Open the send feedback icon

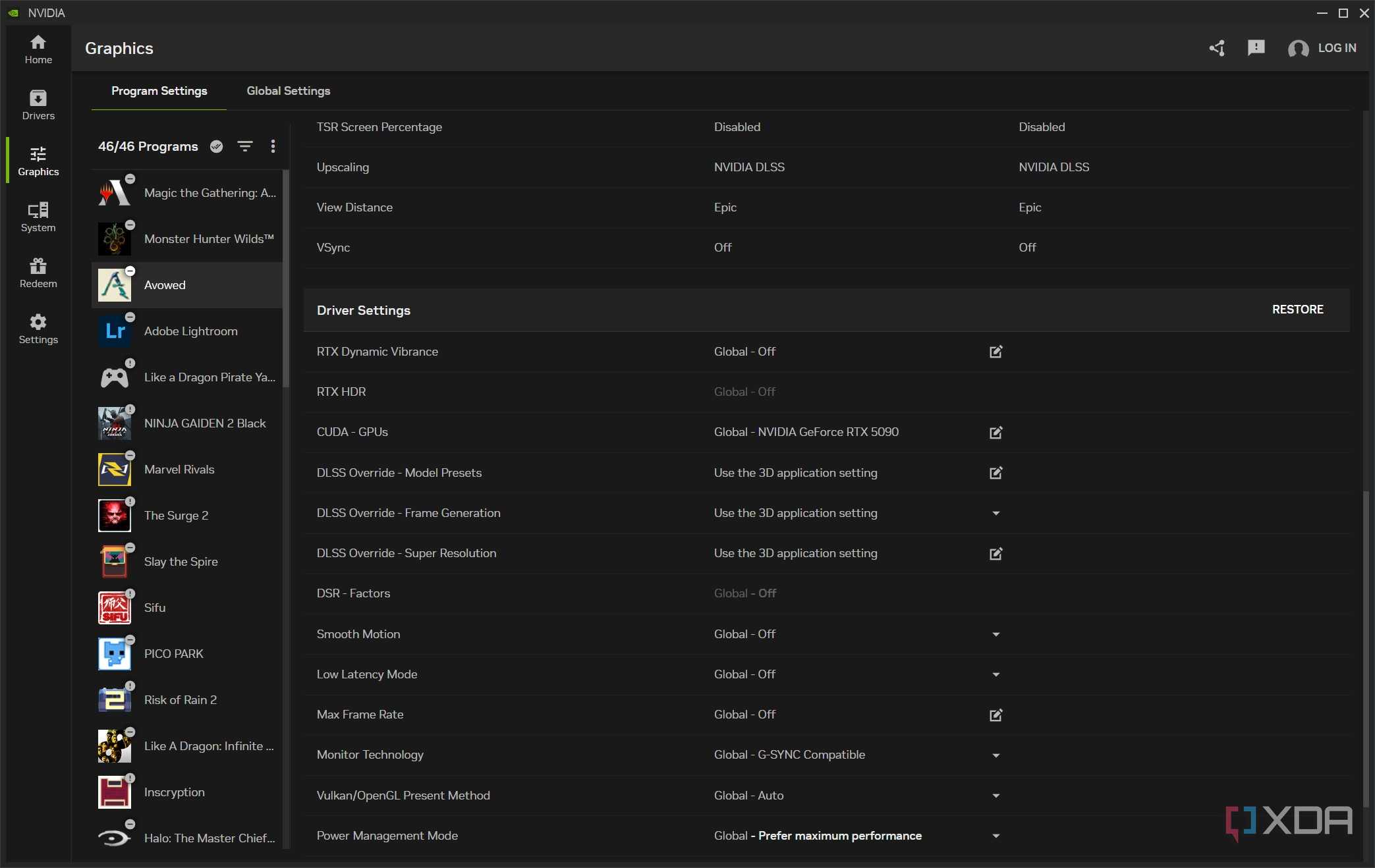click(x=1256, y=48)
